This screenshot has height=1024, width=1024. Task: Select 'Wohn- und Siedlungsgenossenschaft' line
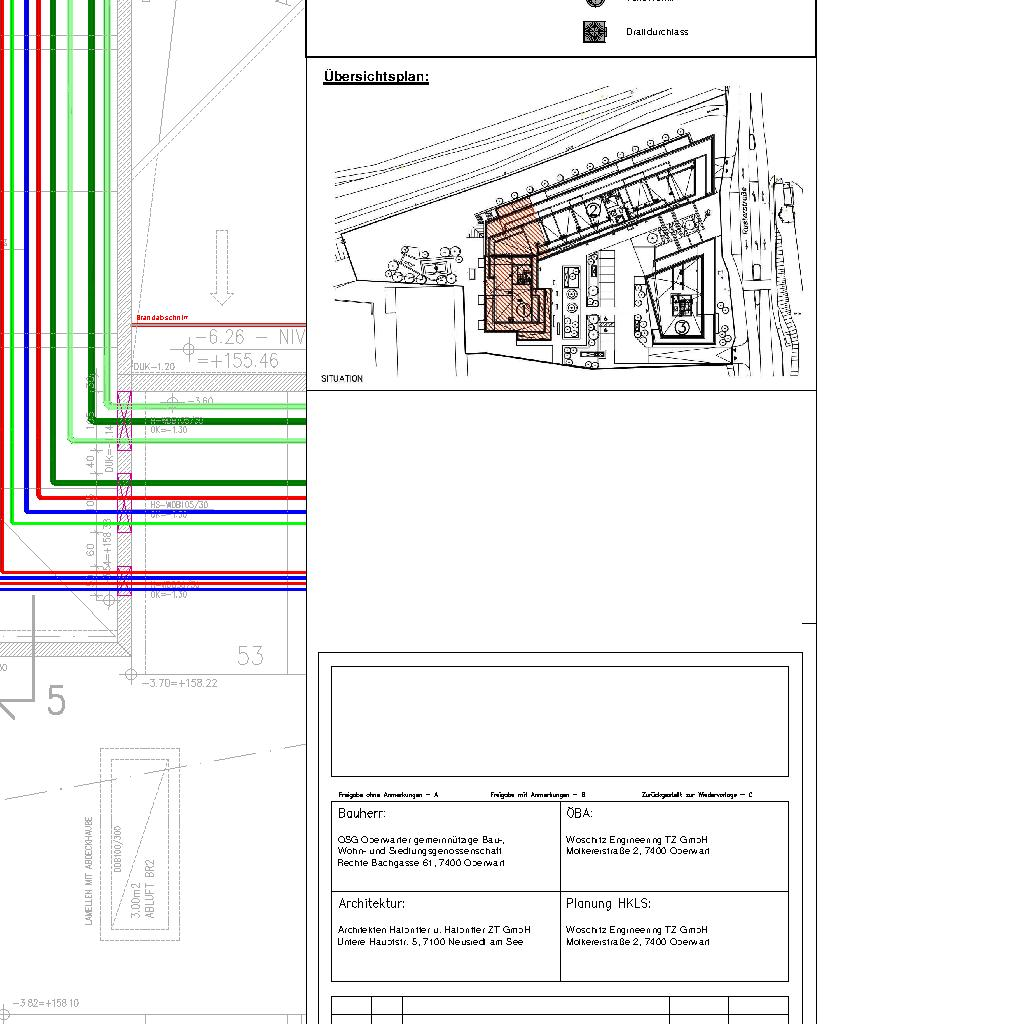coord(419,851)
